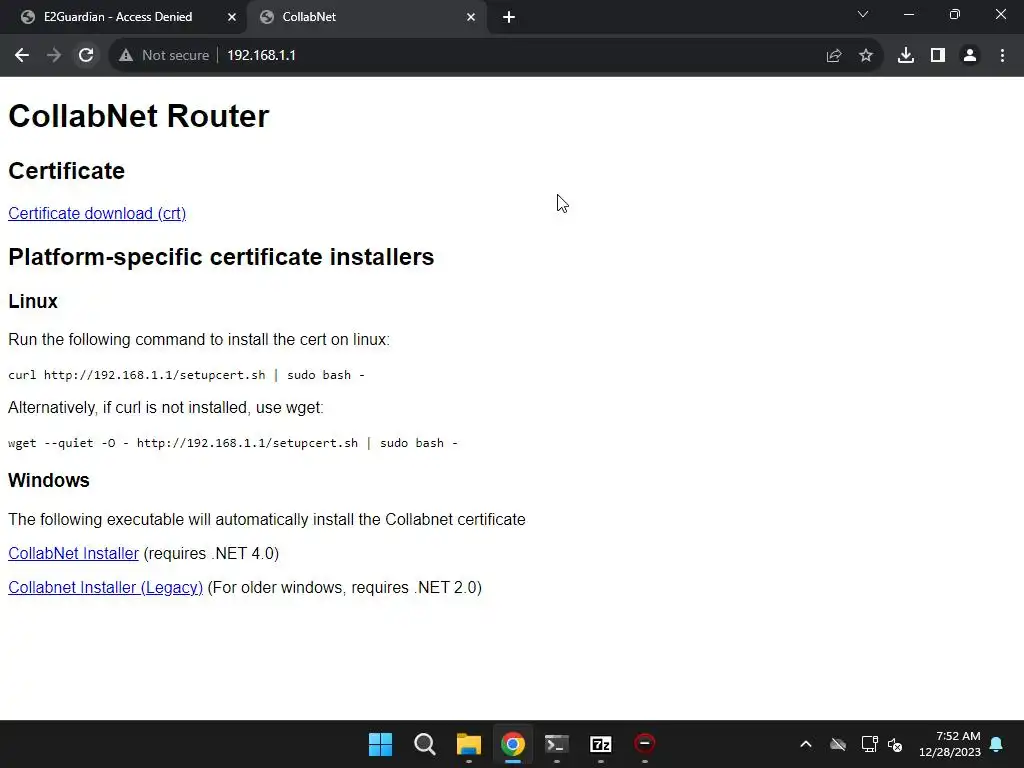The height and width of the screenshot is (768, 1024).
Task: Open the Chrome profile menu
Action: [970, 56]
